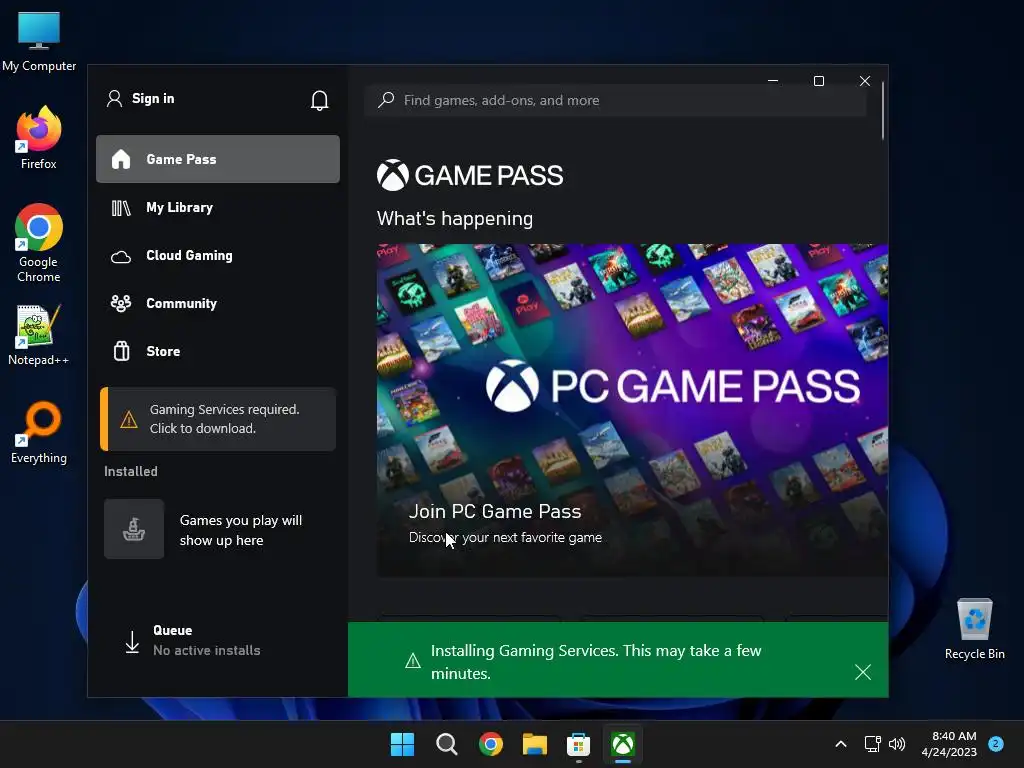Click the Community people icon
The image size is (1024, 768).
pos(121,304)
